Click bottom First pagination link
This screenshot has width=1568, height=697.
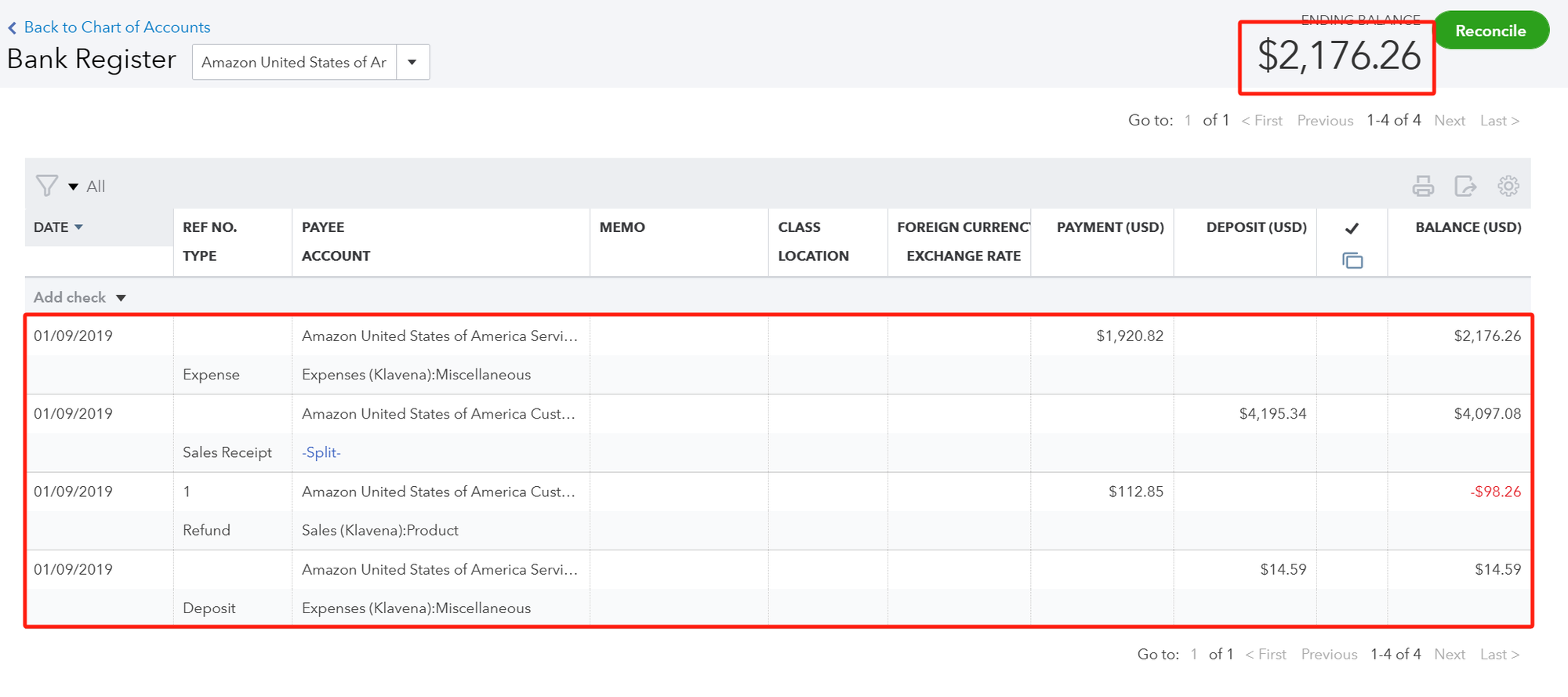click(1265, 654)
